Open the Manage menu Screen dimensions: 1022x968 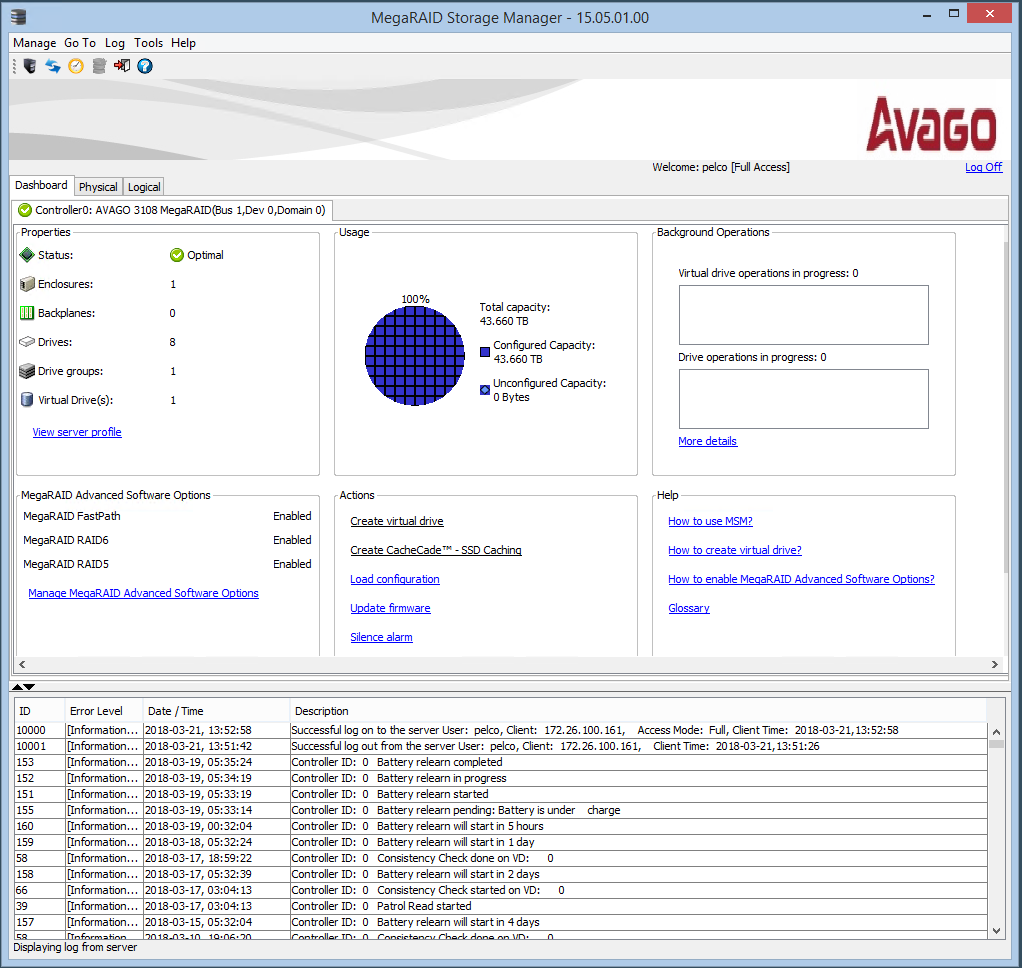point(34,43)
